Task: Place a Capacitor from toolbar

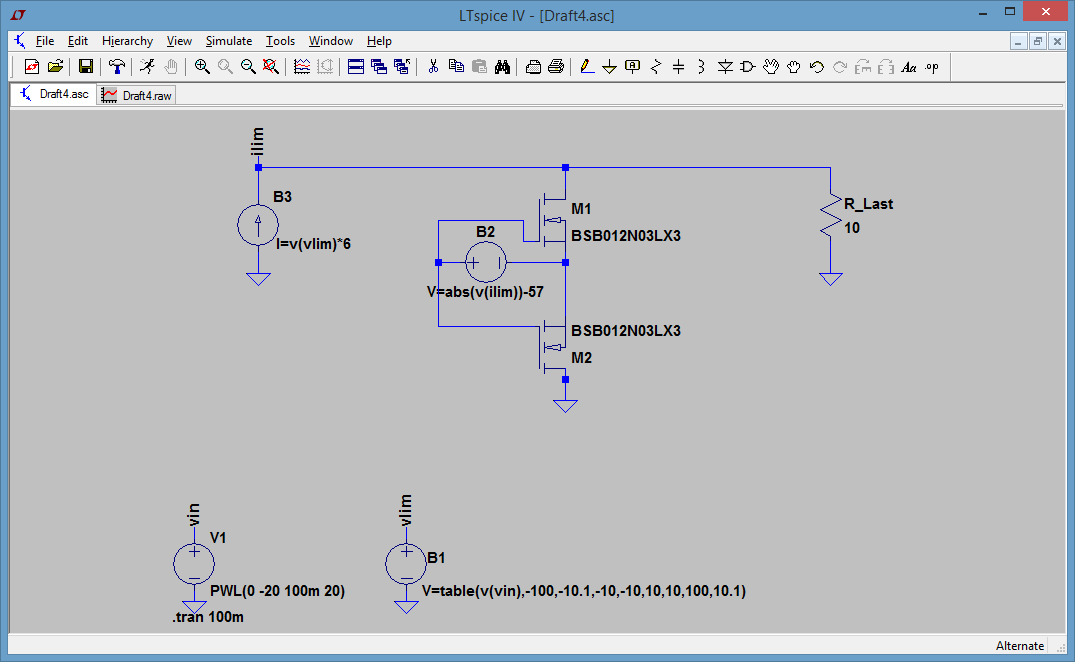Action: 679,66
